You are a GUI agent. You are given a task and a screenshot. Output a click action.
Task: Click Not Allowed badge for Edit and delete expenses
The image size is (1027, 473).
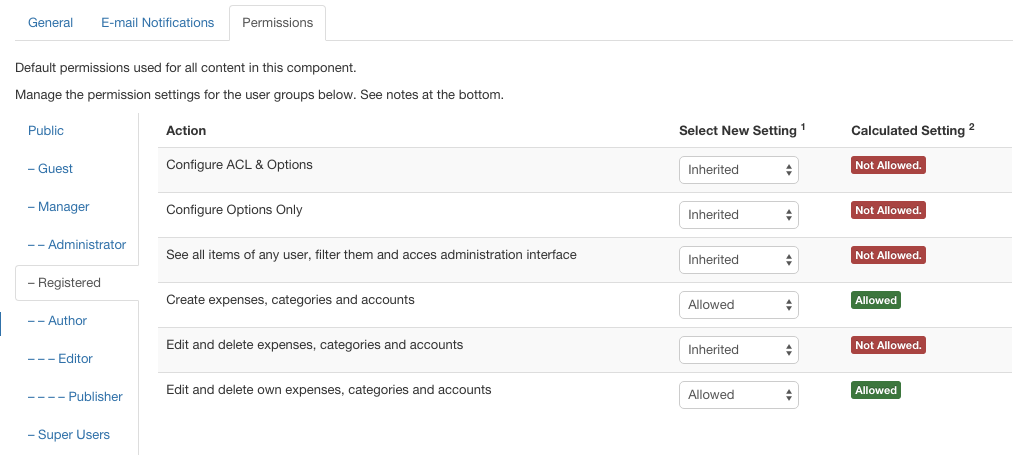click(888, 345)
